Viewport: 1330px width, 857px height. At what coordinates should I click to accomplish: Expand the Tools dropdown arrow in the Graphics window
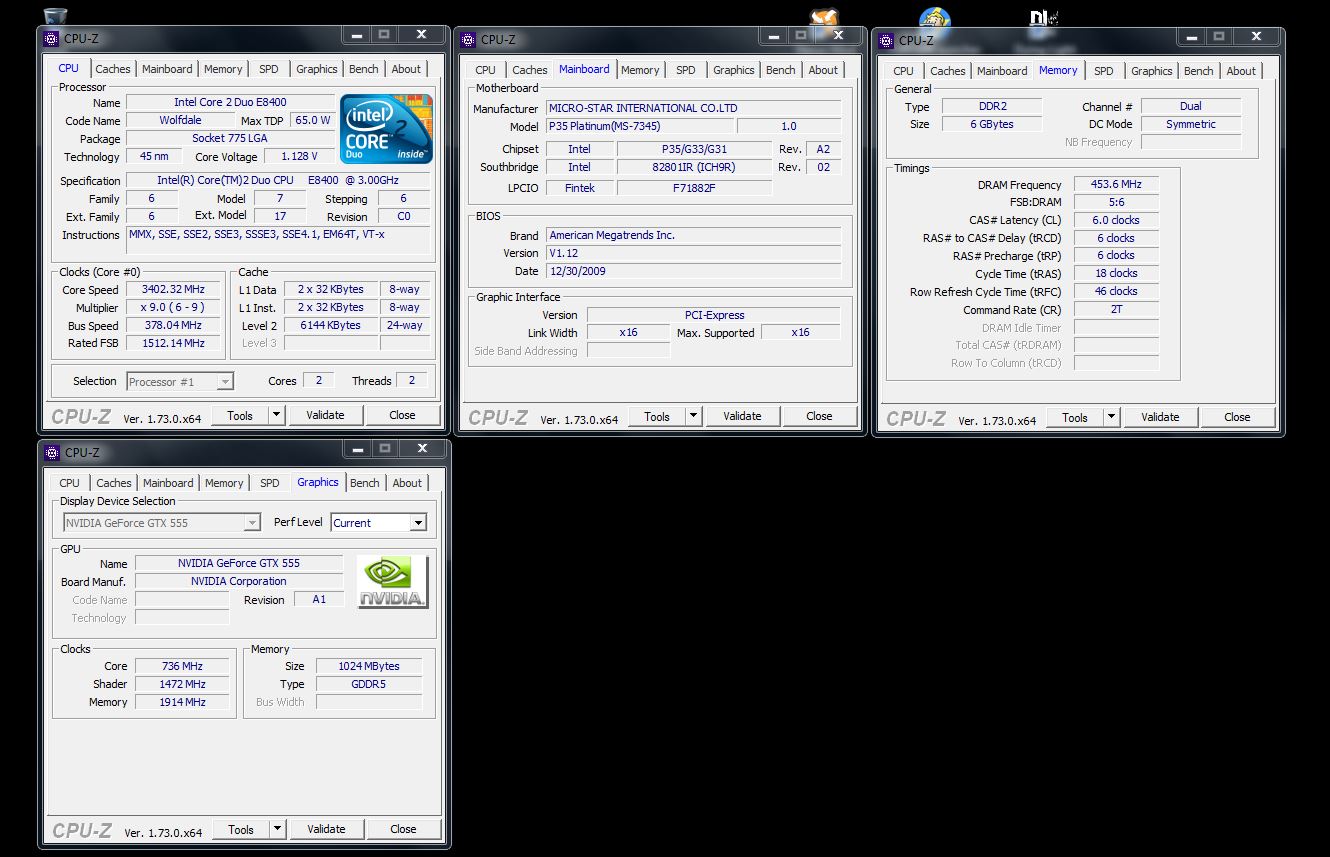pos(277,829)
